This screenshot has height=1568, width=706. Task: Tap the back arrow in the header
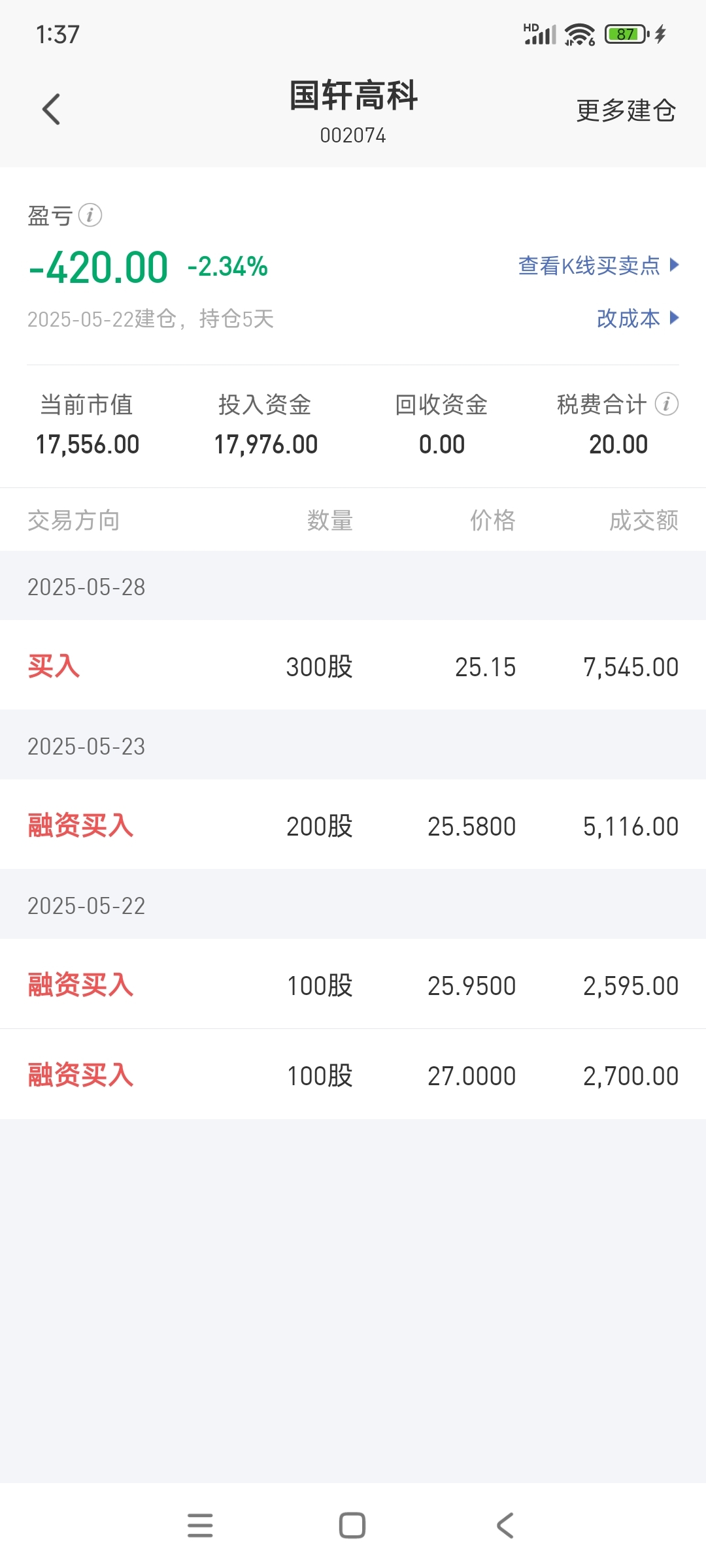(51, 109)
